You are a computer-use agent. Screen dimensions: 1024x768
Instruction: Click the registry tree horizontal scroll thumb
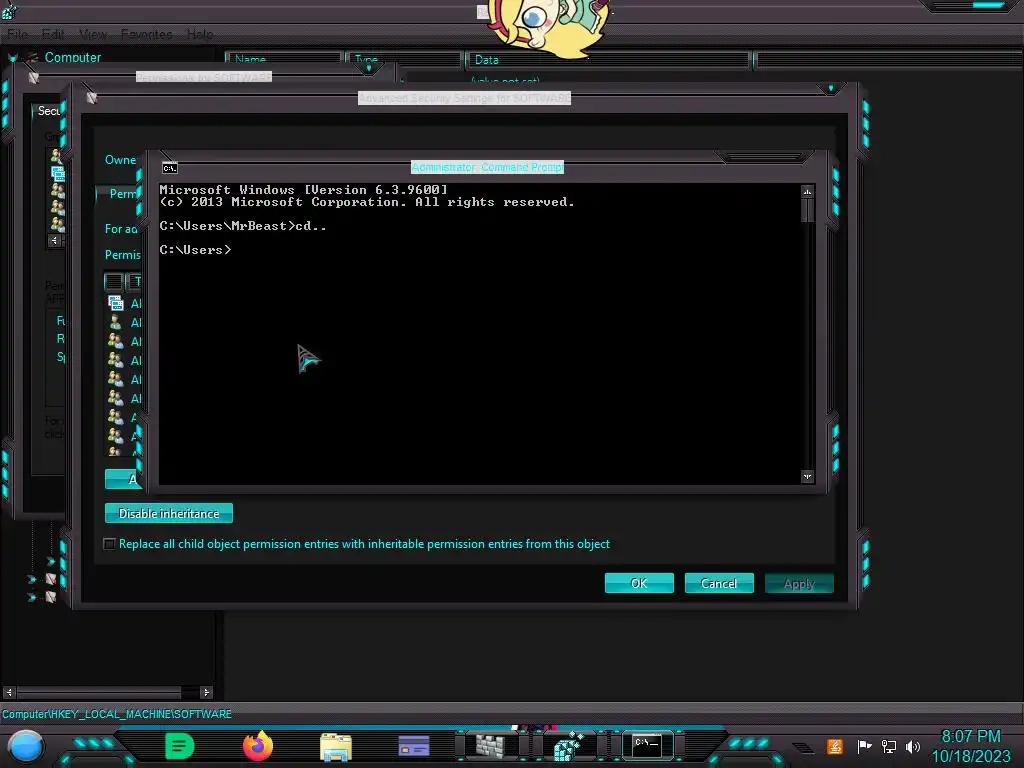click(99, 692)
